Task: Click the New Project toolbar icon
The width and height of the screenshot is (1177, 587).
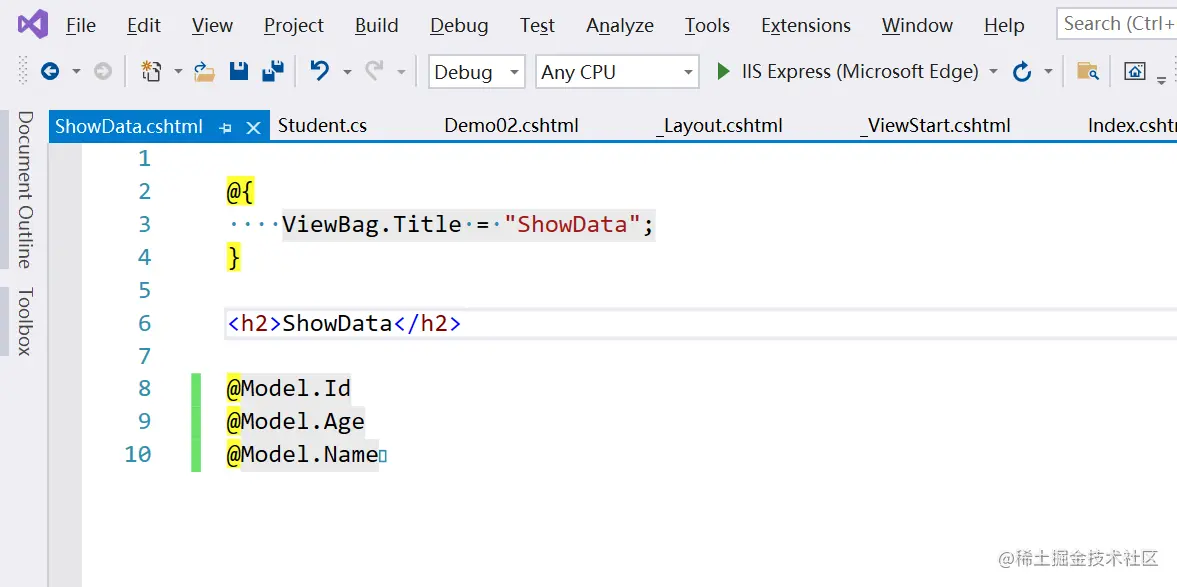Action: click(x=152, y=72)
